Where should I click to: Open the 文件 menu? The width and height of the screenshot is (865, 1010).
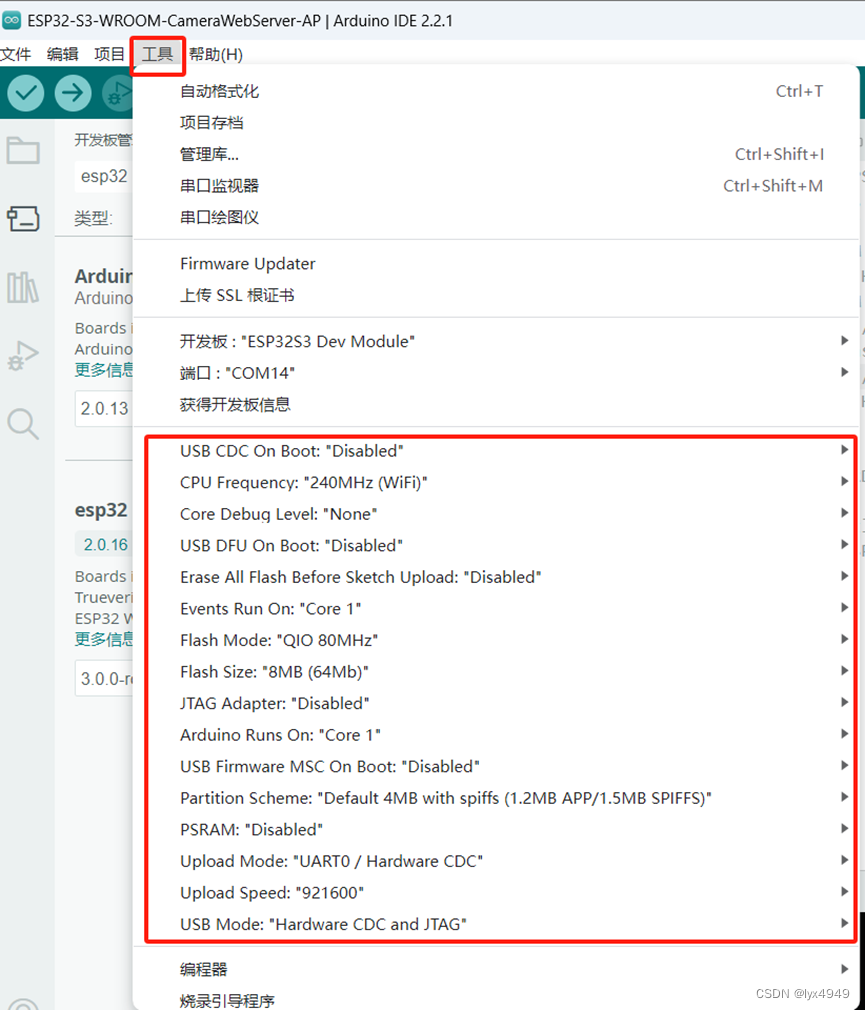coord(17,54)
